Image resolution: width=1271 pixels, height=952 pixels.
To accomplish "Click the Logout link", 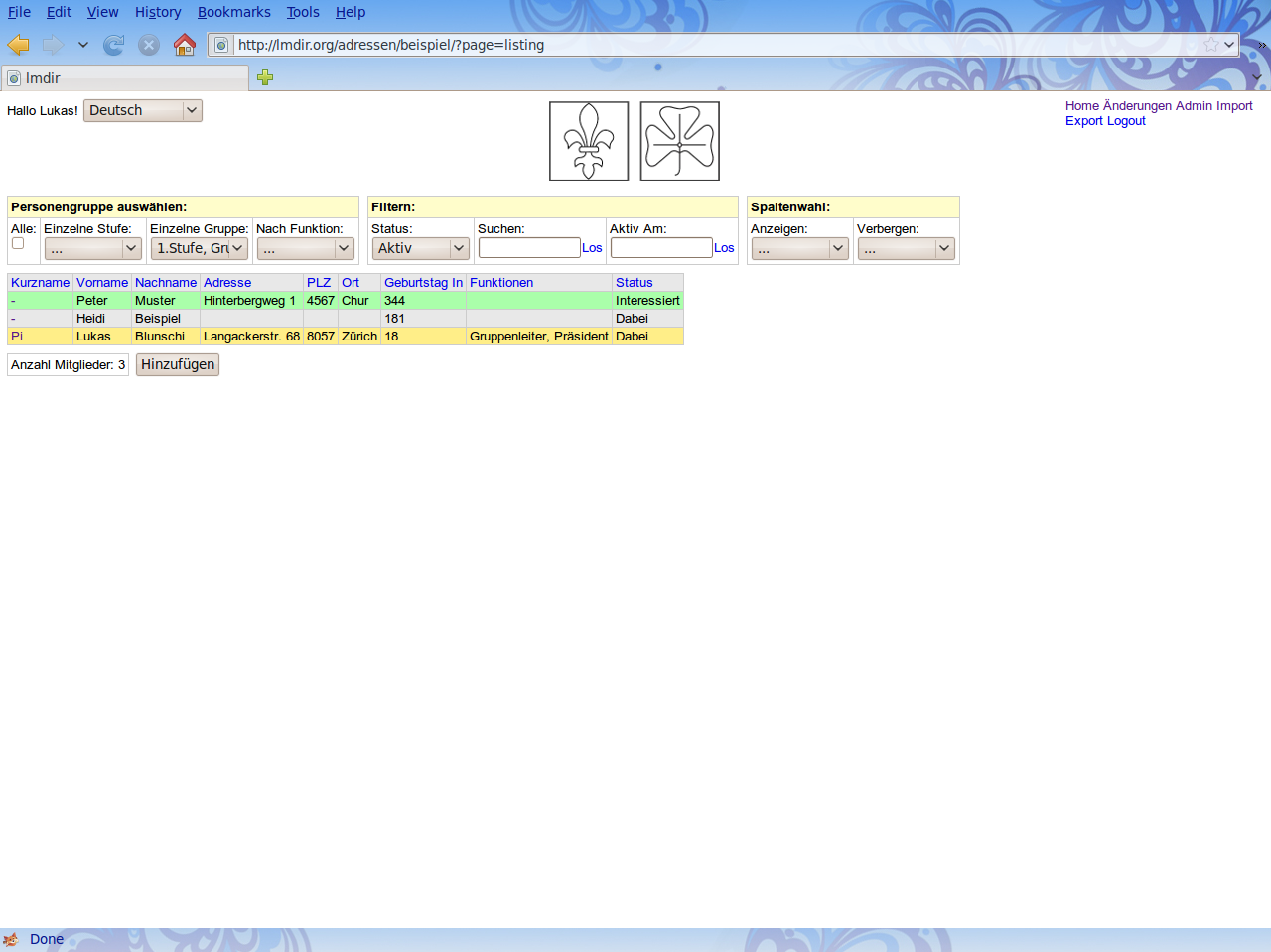I will [x=1126, y=121].
